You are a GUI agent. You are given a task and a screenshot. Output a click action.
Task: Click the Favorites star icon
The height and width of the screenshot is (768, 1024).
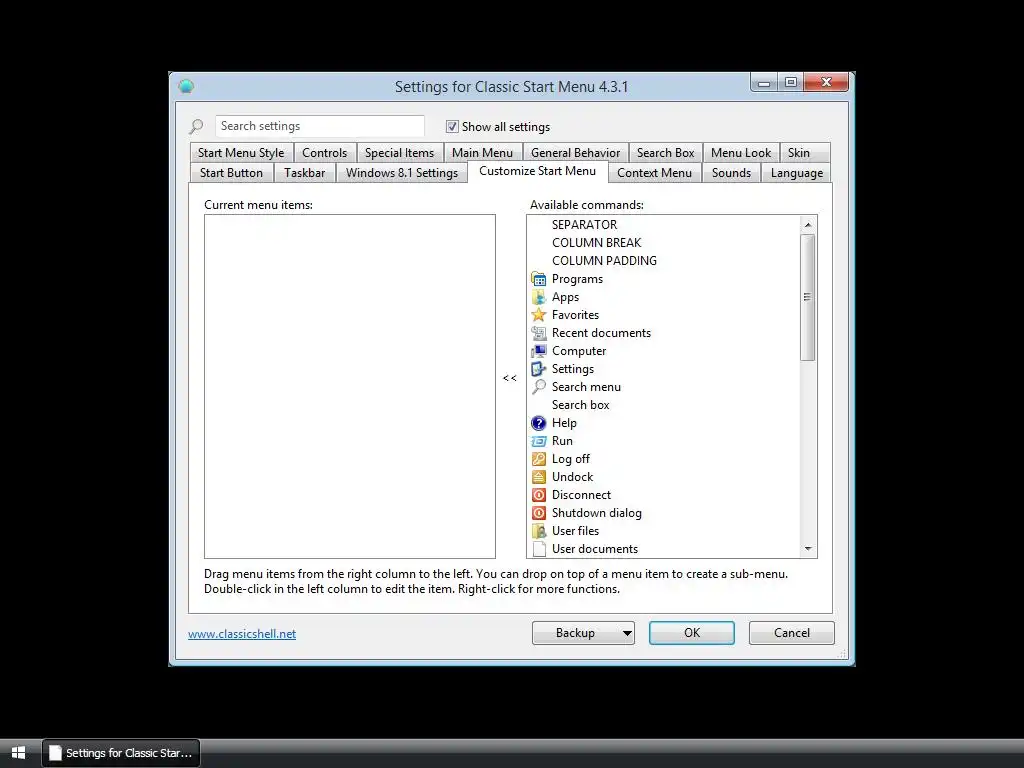tap(539, 315)
